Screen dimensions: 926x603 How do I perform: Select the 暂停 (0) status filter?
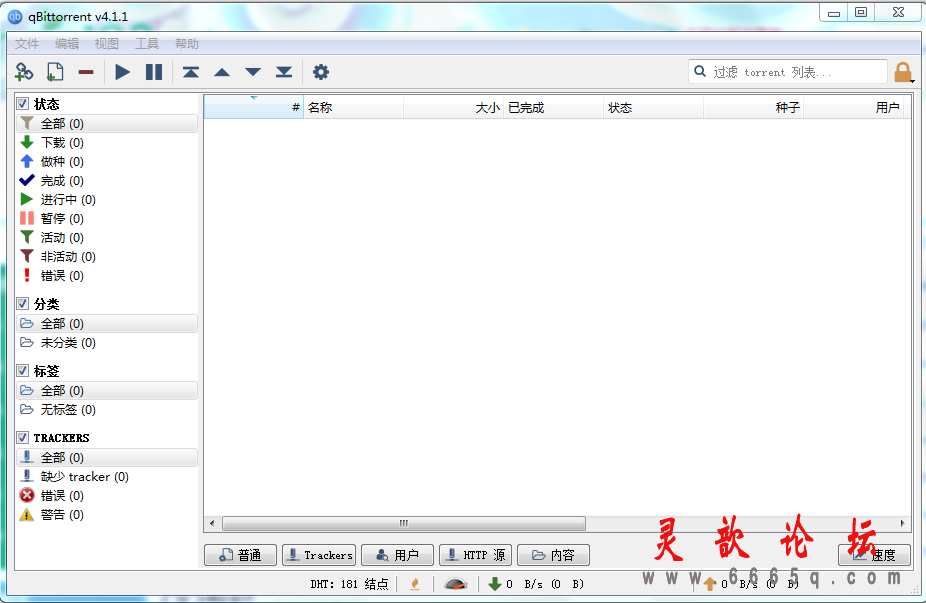(107, 219)
